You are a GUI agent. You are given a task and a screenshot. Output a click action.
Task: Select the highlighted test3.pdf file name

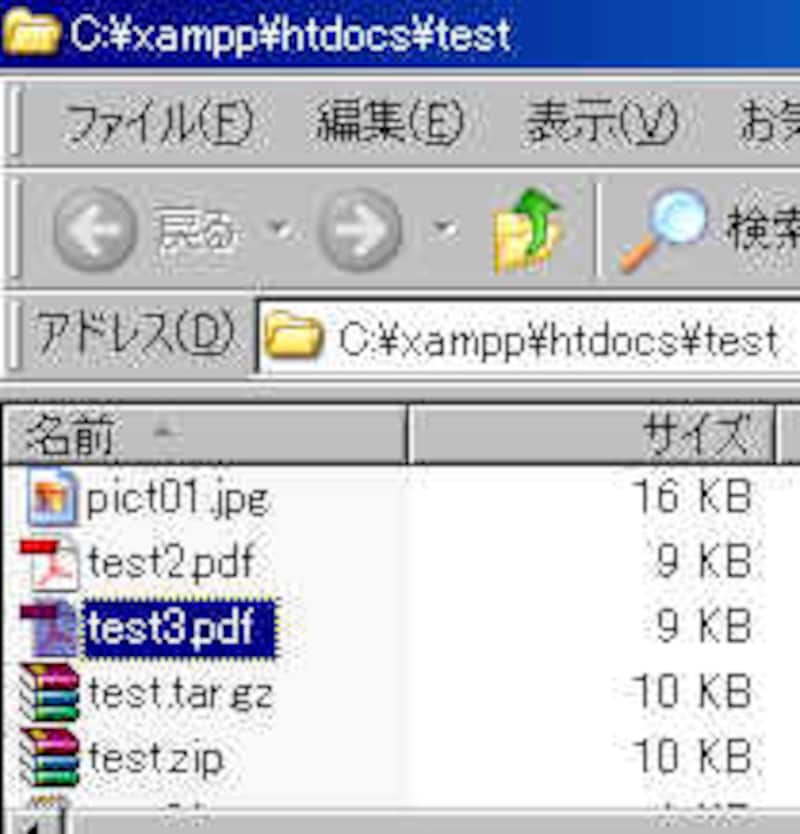[180, 628]
